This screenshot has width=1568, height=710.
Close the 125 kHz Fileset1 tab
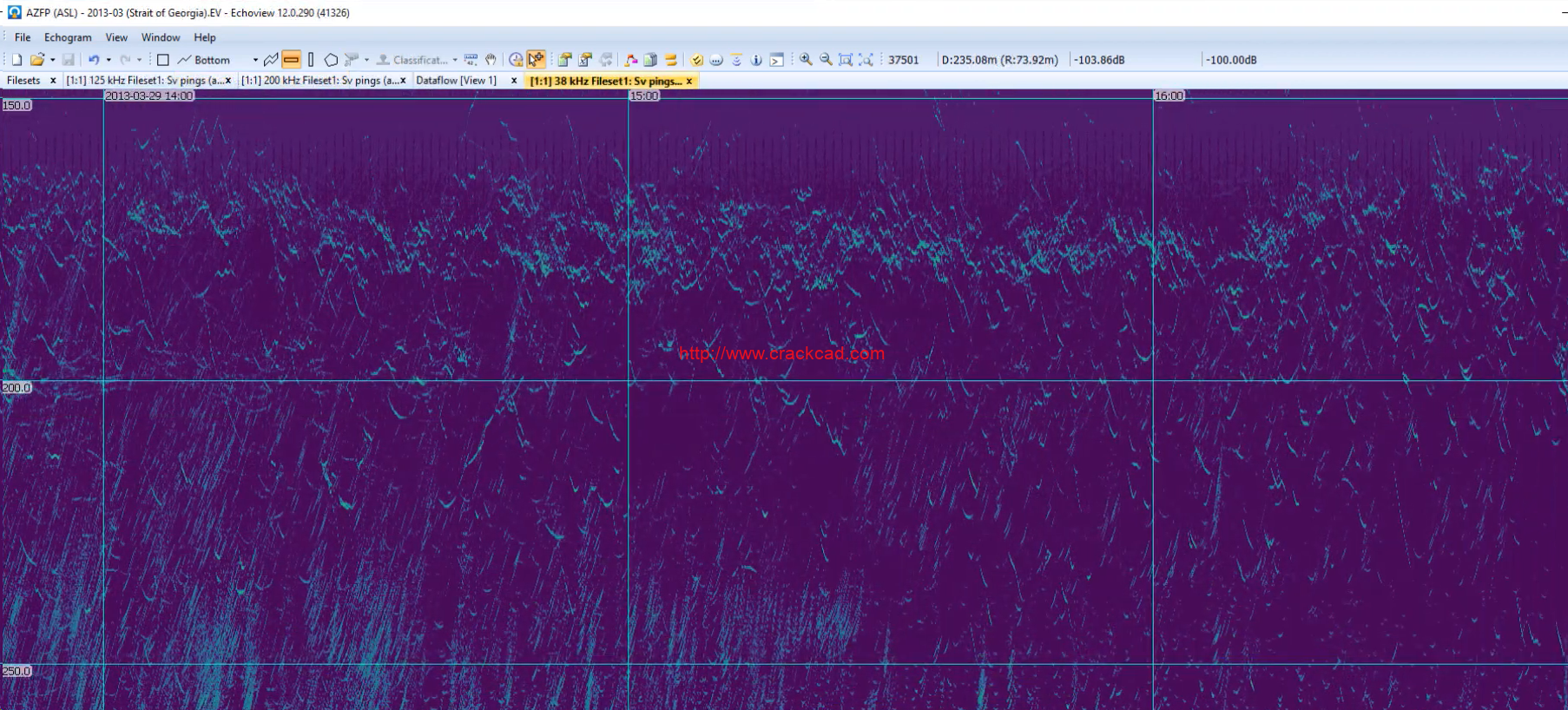coord(228,81)
